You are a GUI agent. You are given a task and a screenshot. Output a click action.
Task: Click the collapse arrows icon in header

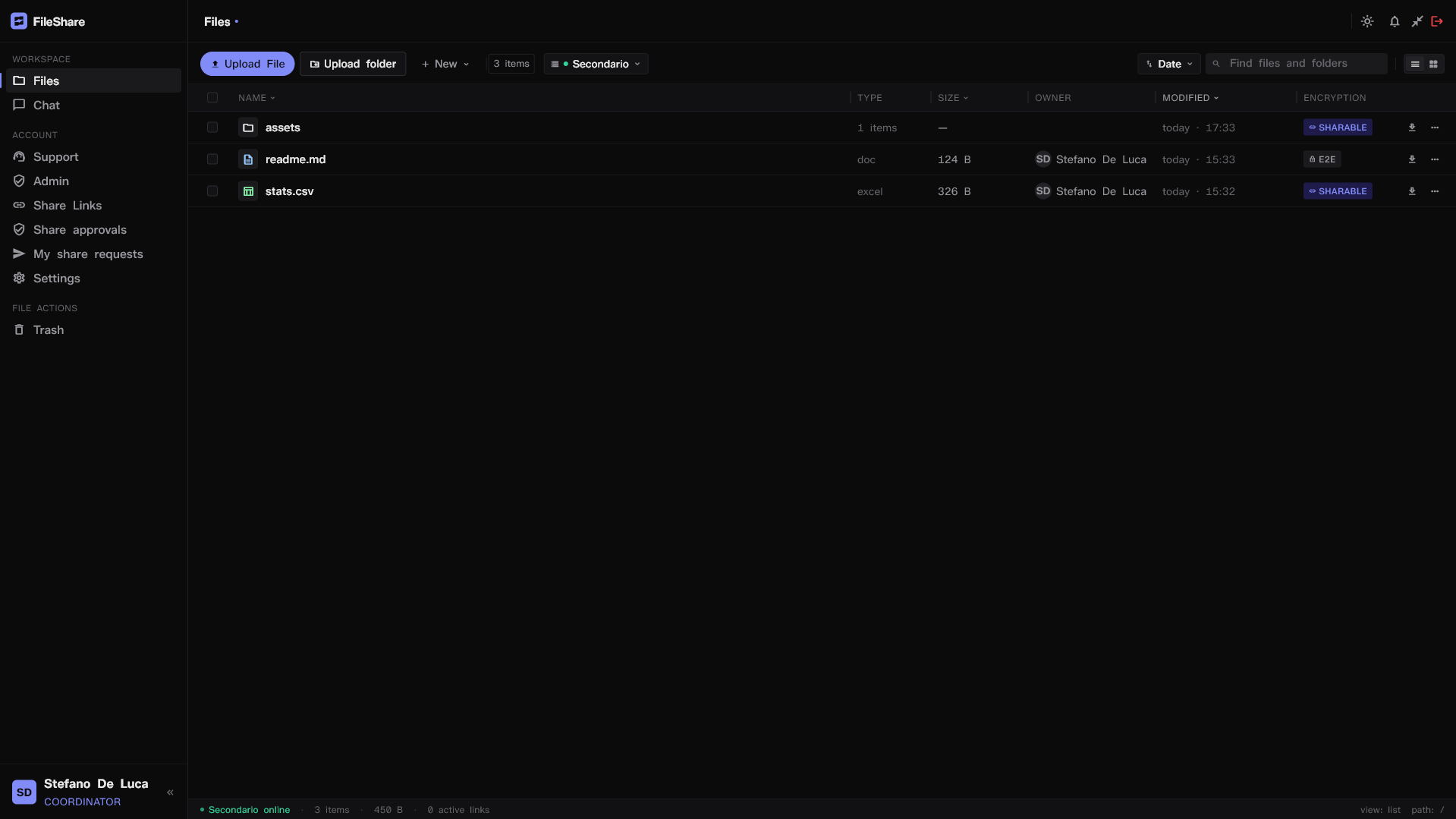(1417, 21)
